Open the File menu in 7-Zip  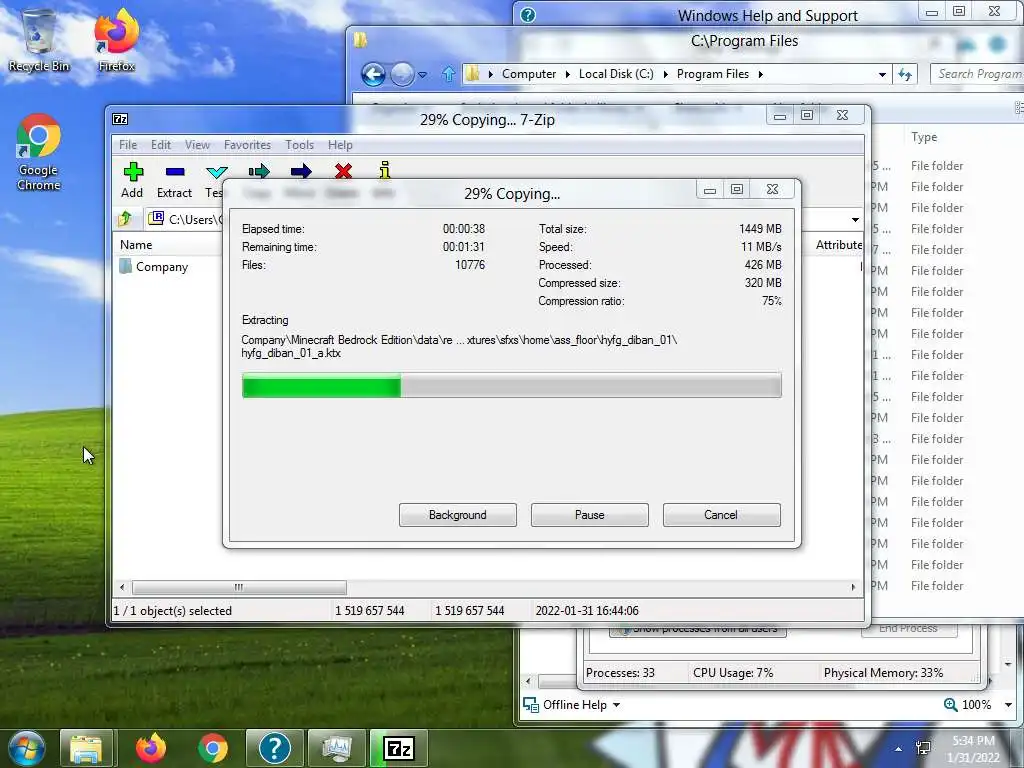point(128,145)
